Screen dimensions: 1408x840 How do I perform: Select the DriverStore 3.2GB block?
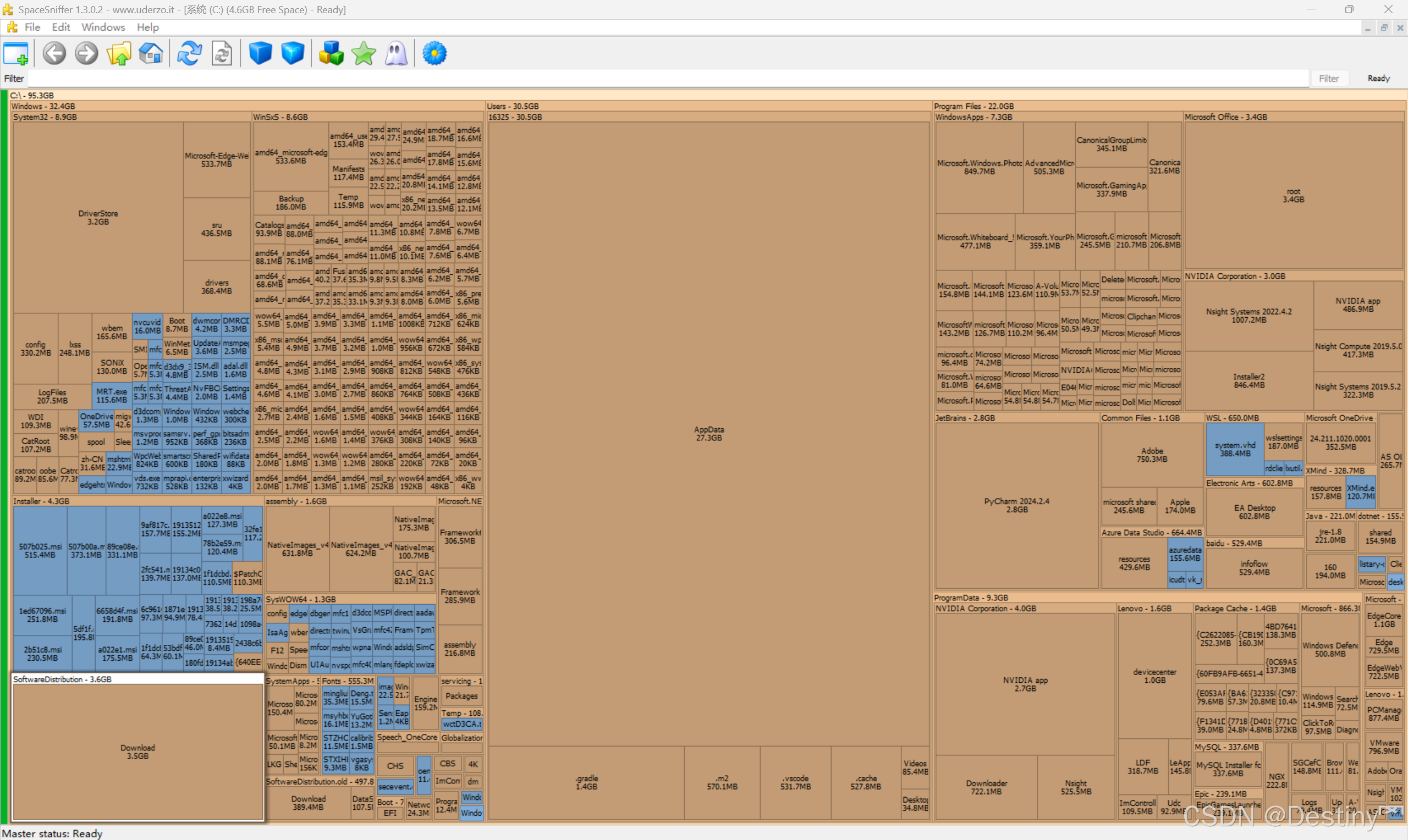click(98, 217)
